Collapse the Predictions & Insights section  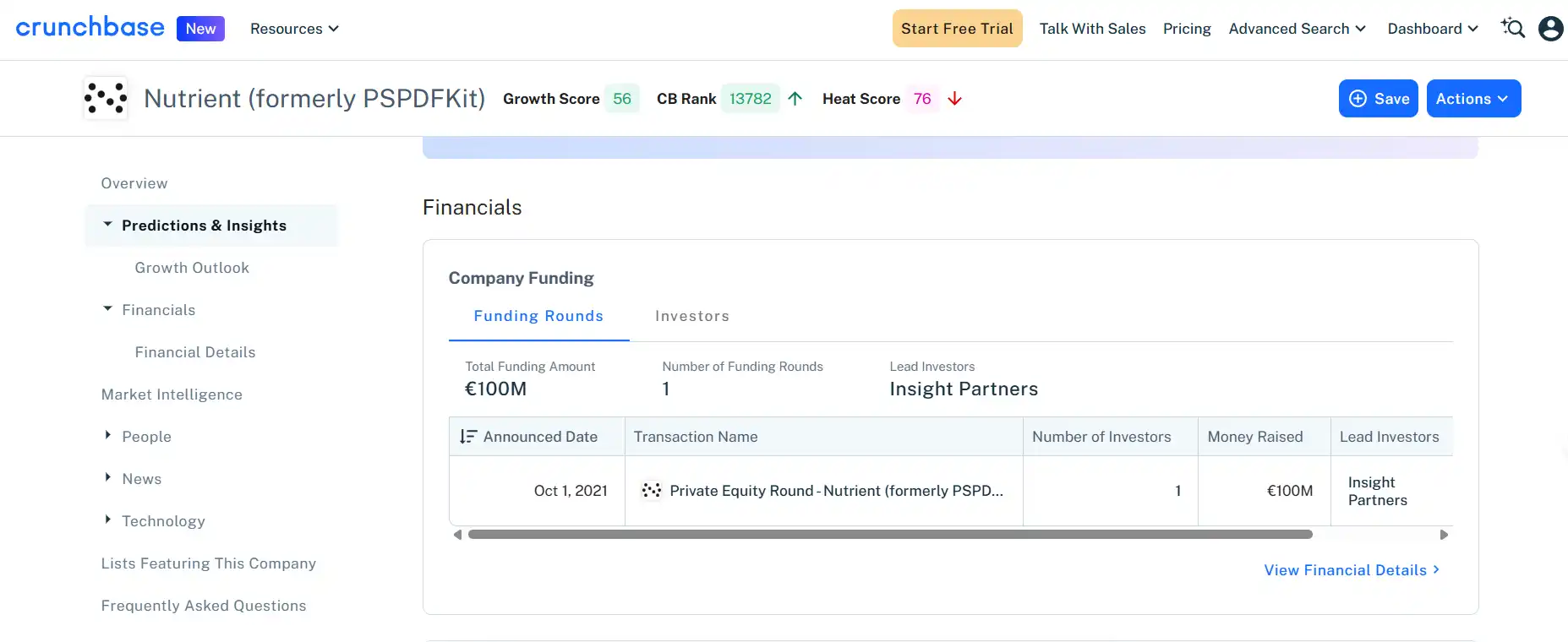coord(107,225)
